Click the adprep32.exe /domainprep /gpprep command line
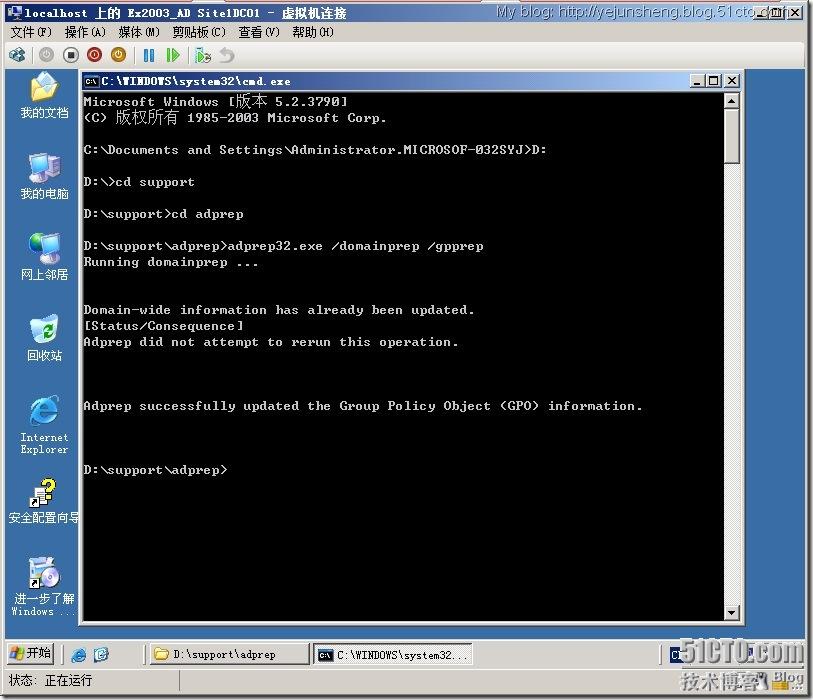Image resolution: width=813 pixels, height=700 pixels. pyautogui.click(x=283, y=246)
